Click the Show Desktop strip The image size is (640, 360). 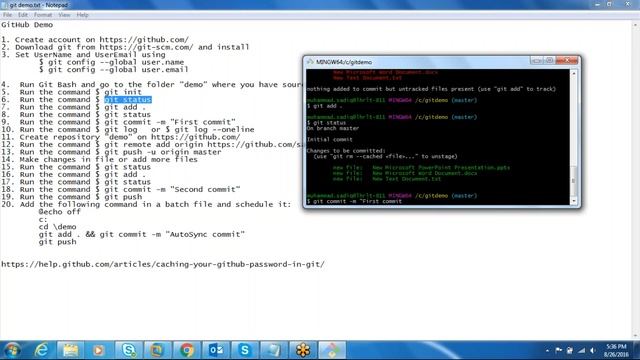pyautogui.click(x=637, y=350)
